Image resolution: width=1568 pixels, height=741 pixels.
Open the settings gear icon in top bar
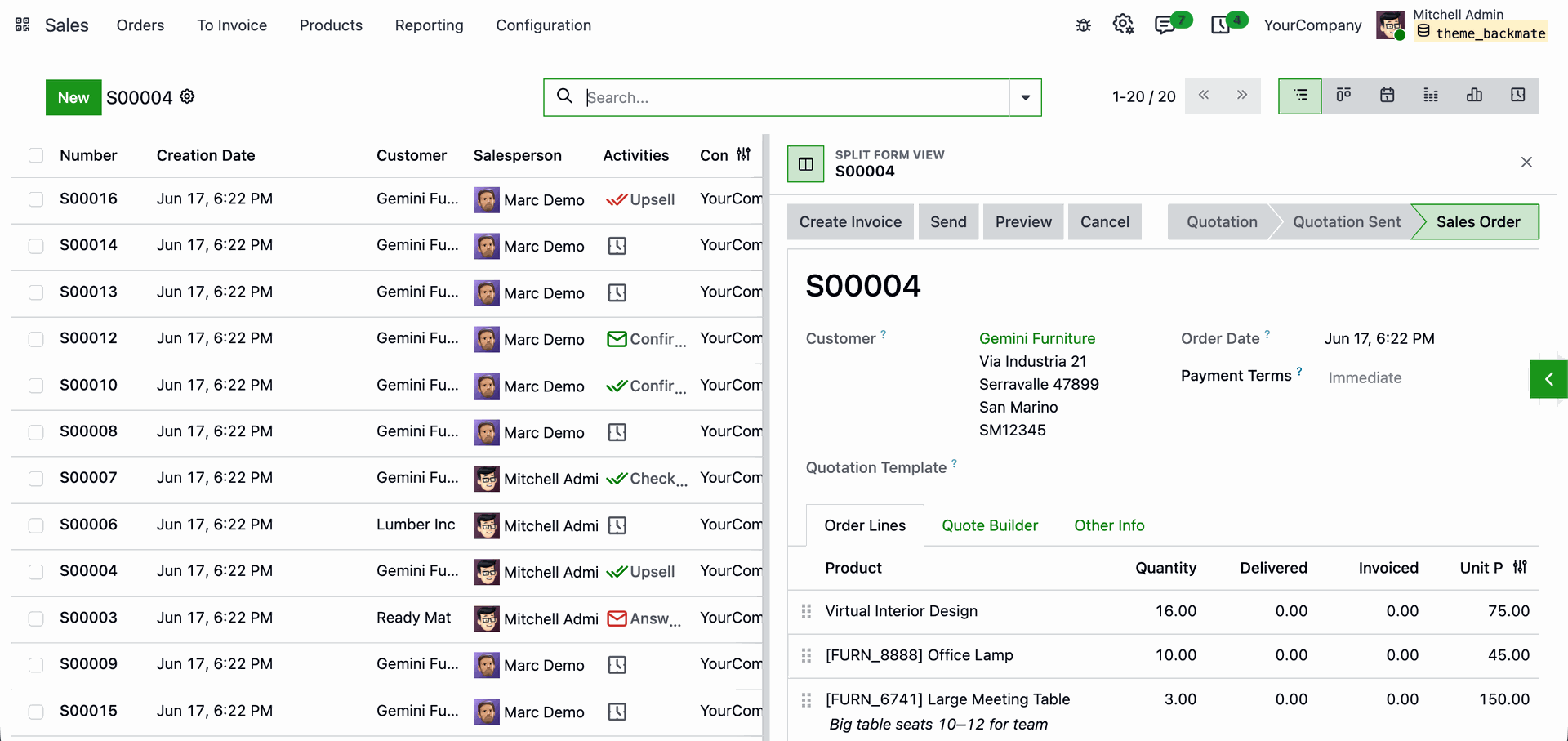tap(1123, 25)
